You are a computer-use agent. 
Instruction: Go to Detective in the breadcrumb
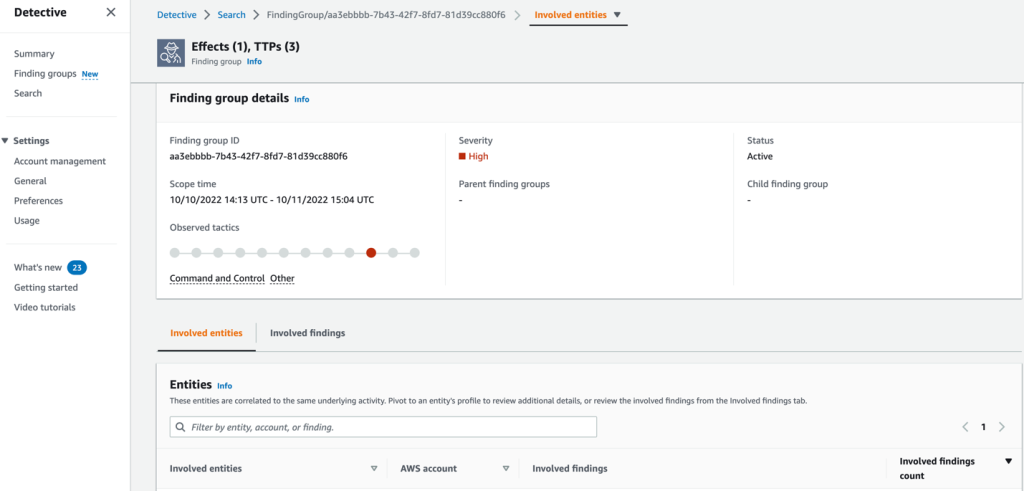(x=176, y=14)
